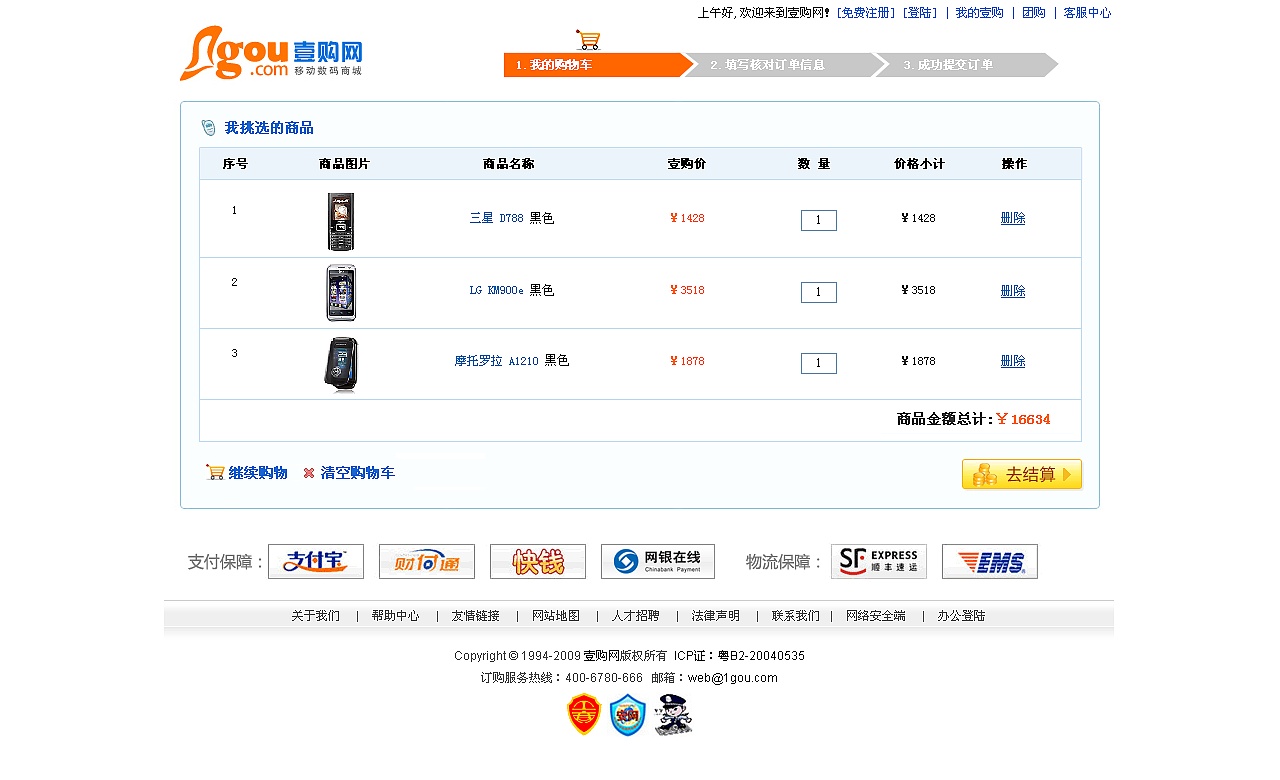The width and height of the screenshot is (1280, 780).
Task: Open the LG KM900e phone thumbnail
Action: tap(341, 293)
